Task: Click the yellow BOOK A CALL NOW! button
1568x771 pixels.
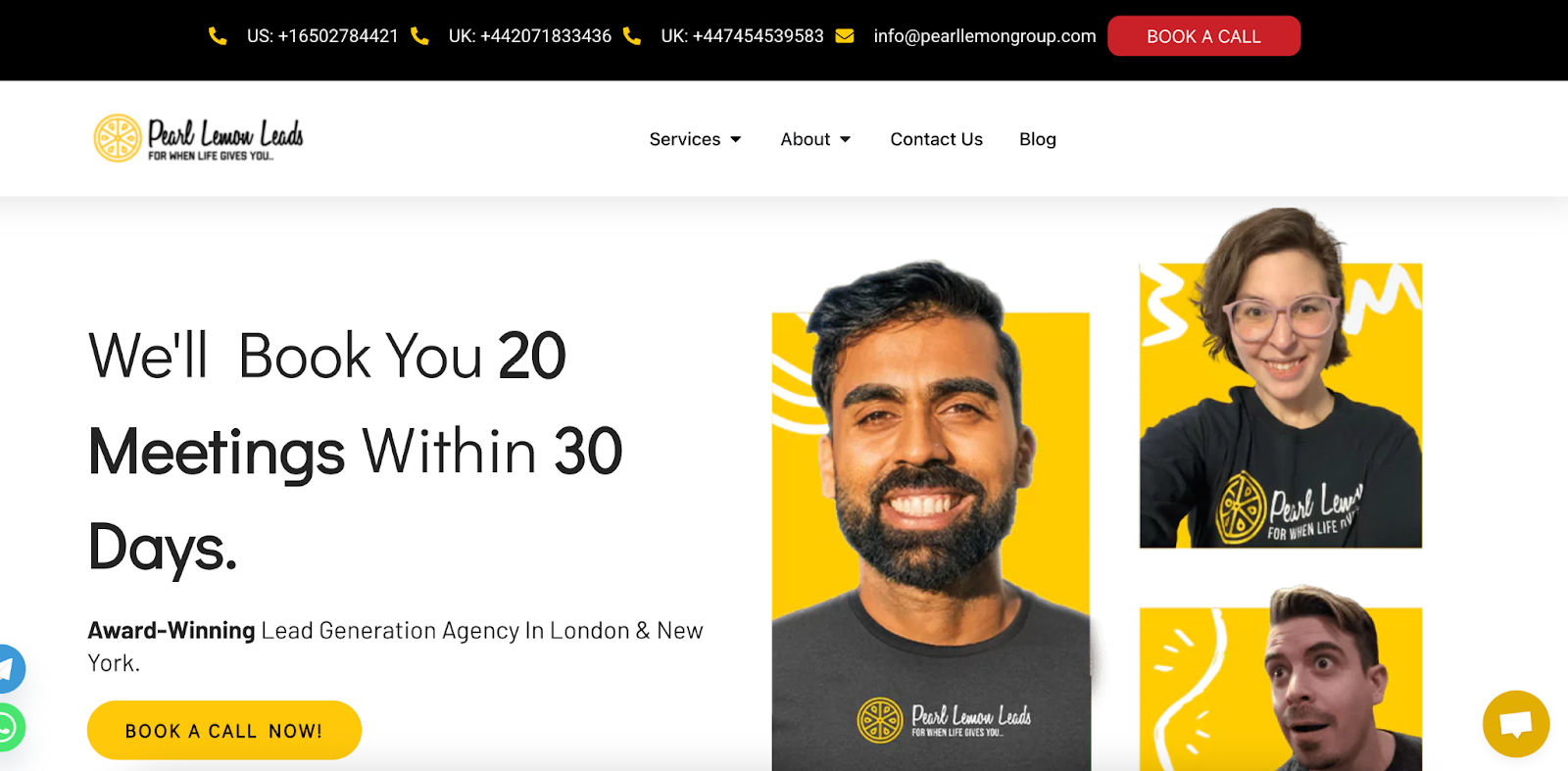Action: click(224, 730)
